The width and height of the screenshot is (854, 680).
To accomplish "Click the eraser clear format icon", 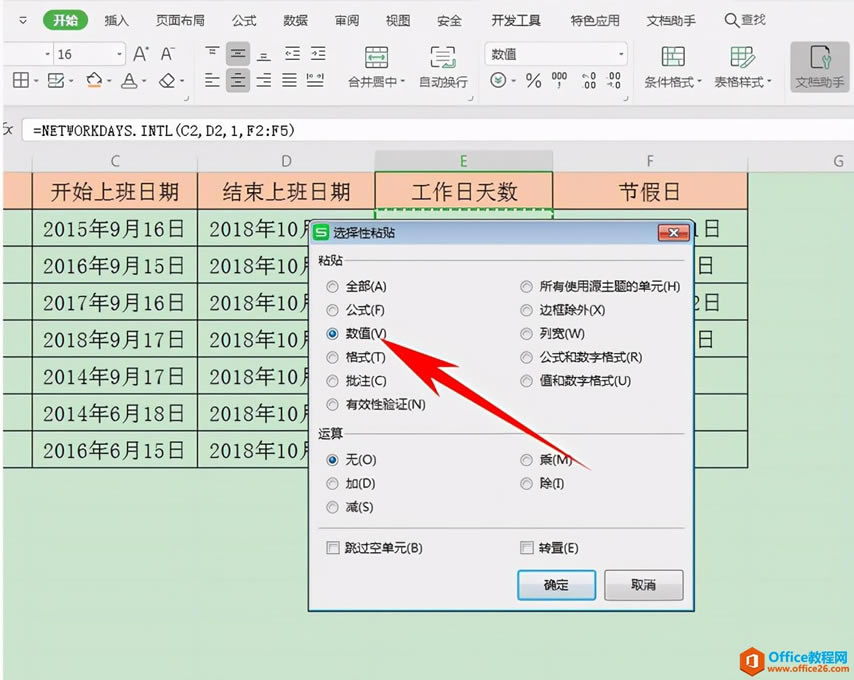I will (167, 81).
